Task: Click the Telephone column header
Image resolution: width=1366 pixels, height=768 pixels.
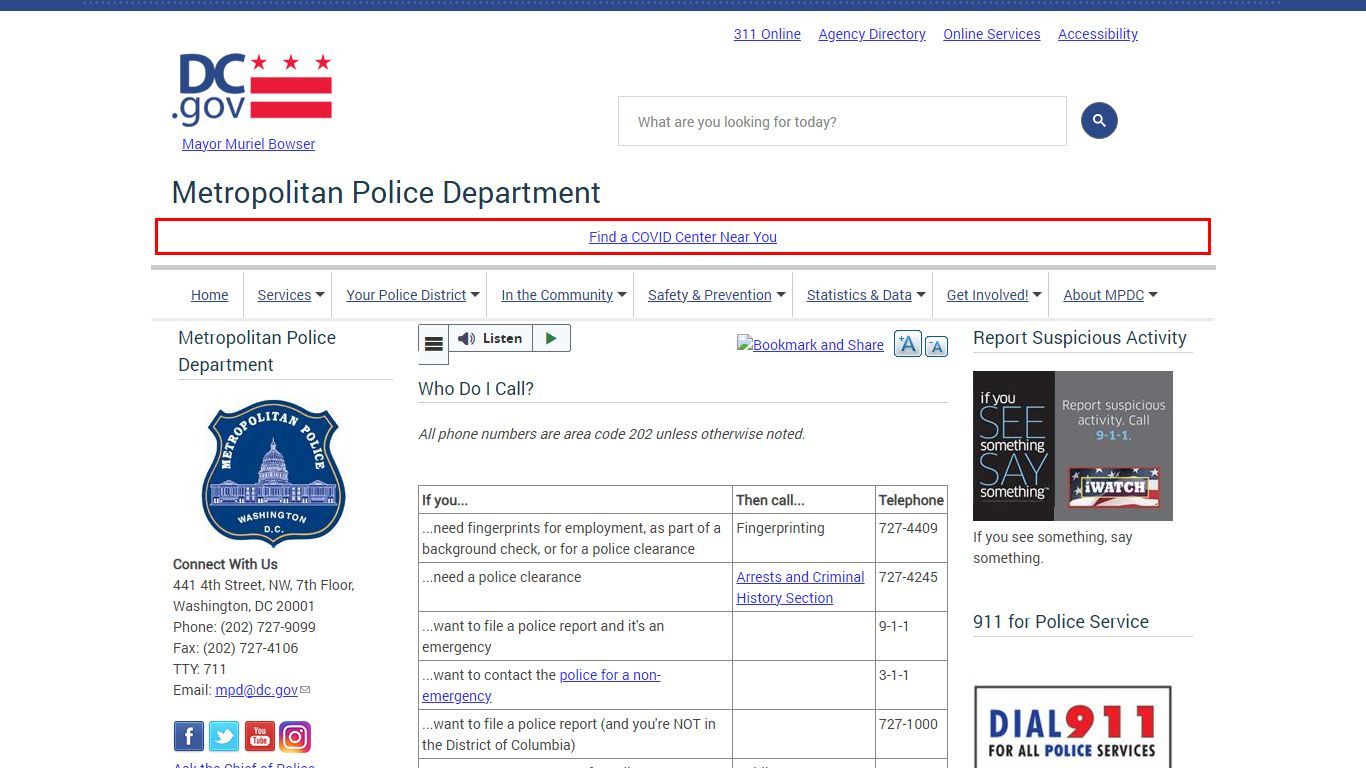Action: click(911, 500)
